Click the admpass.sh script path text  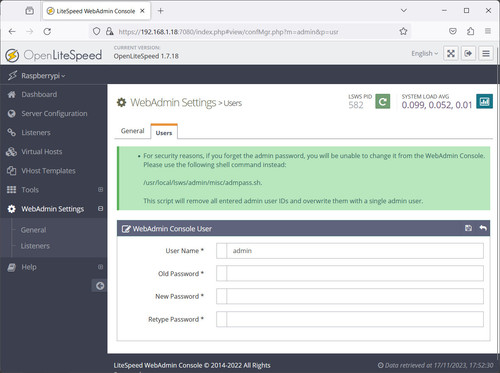(203, 183)
